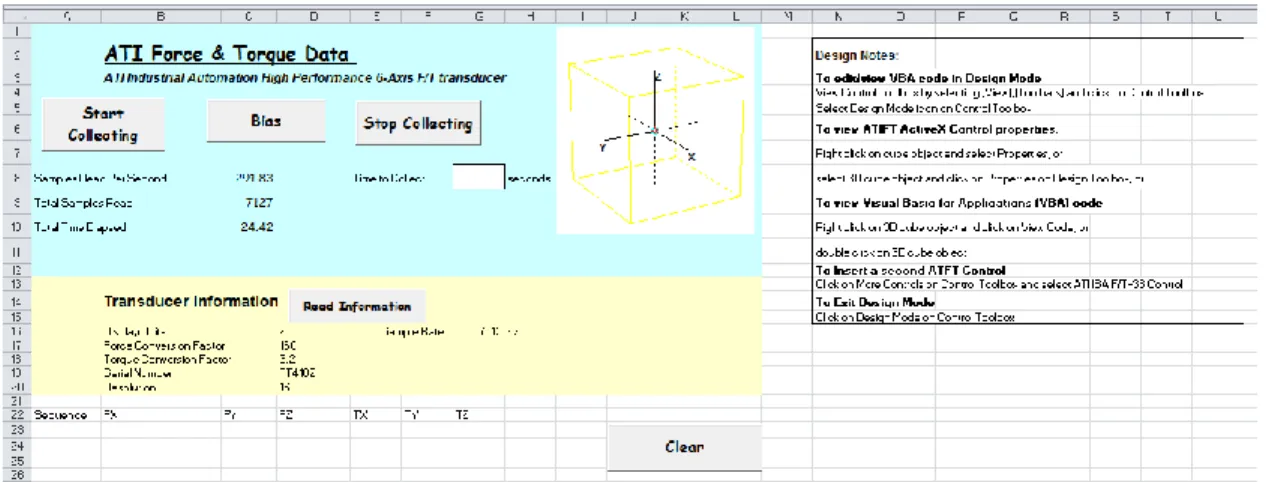This screenshot has width=1266, height=482.
Task: Select column B header
Action: (x=160, y=15)
